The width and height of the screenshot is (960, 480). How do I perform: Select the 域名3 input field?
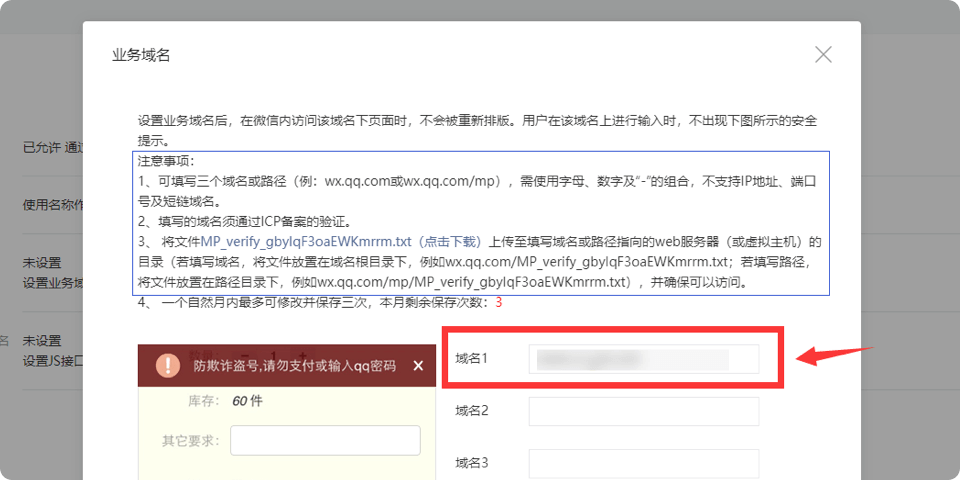pyautogui.click(x=643, y=463)
